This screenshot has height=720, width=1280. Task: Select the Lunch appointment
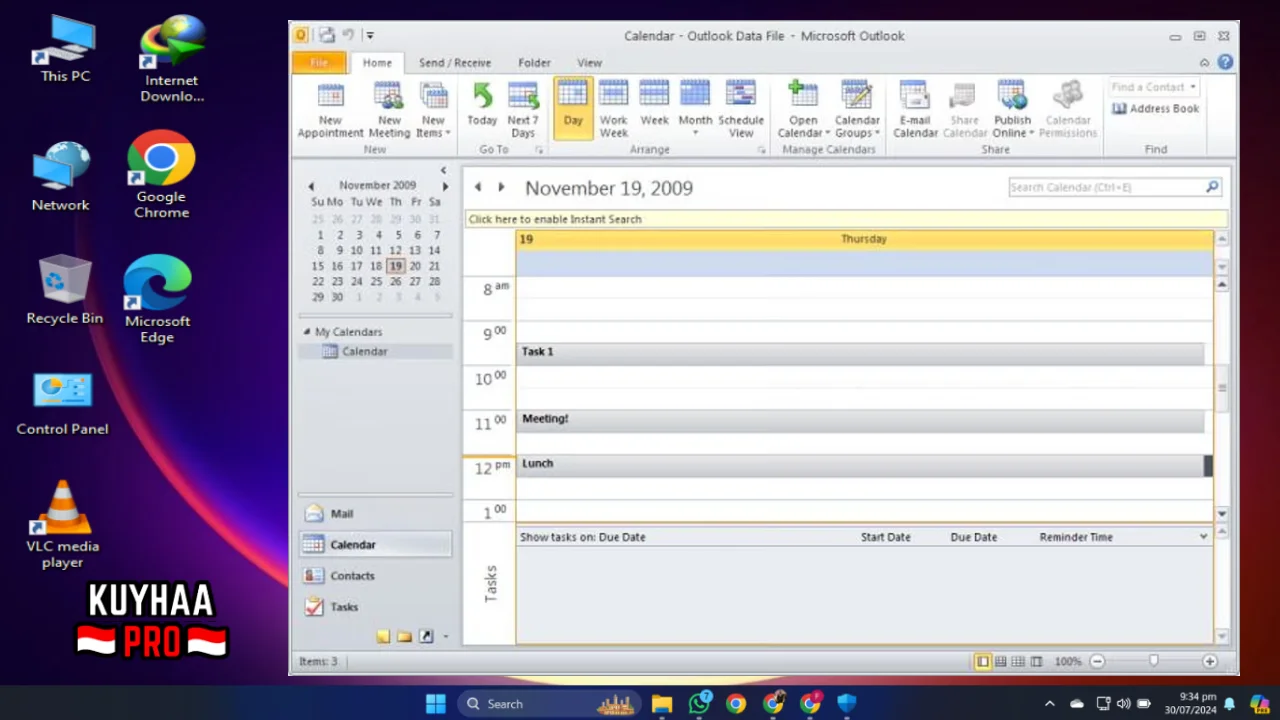(860, 465)
